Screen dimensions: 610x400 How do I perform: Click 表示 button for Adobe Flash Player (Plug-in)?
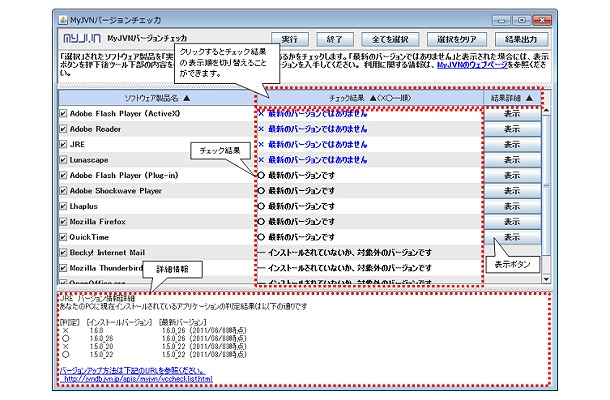point(512,175)
